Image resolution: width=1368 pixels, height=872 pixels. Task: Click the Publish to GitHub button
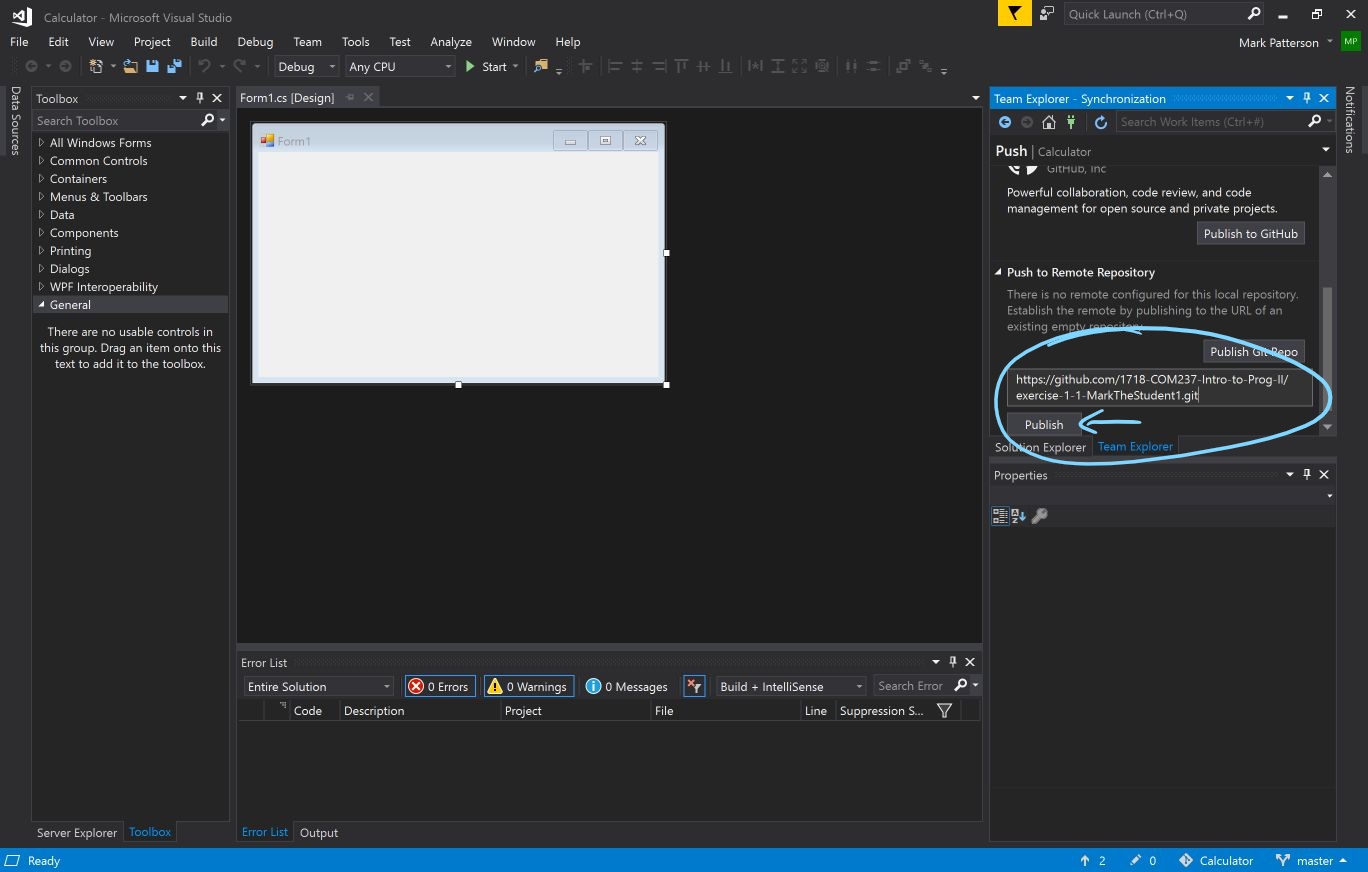click(x=1250, y=233)
